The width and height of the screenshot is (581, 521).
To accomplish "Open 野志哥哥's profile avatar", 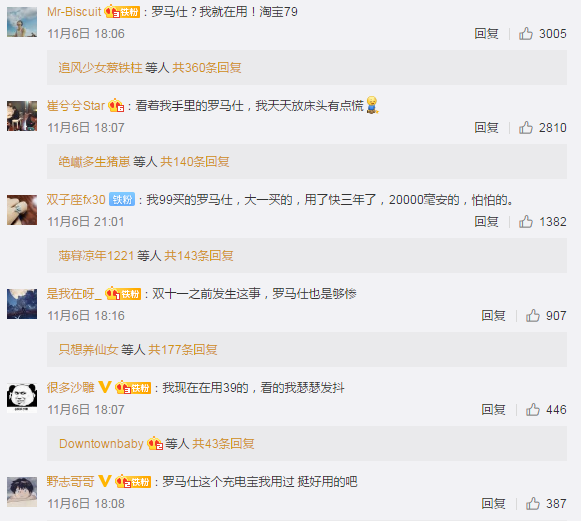I will tap(22, 492).
